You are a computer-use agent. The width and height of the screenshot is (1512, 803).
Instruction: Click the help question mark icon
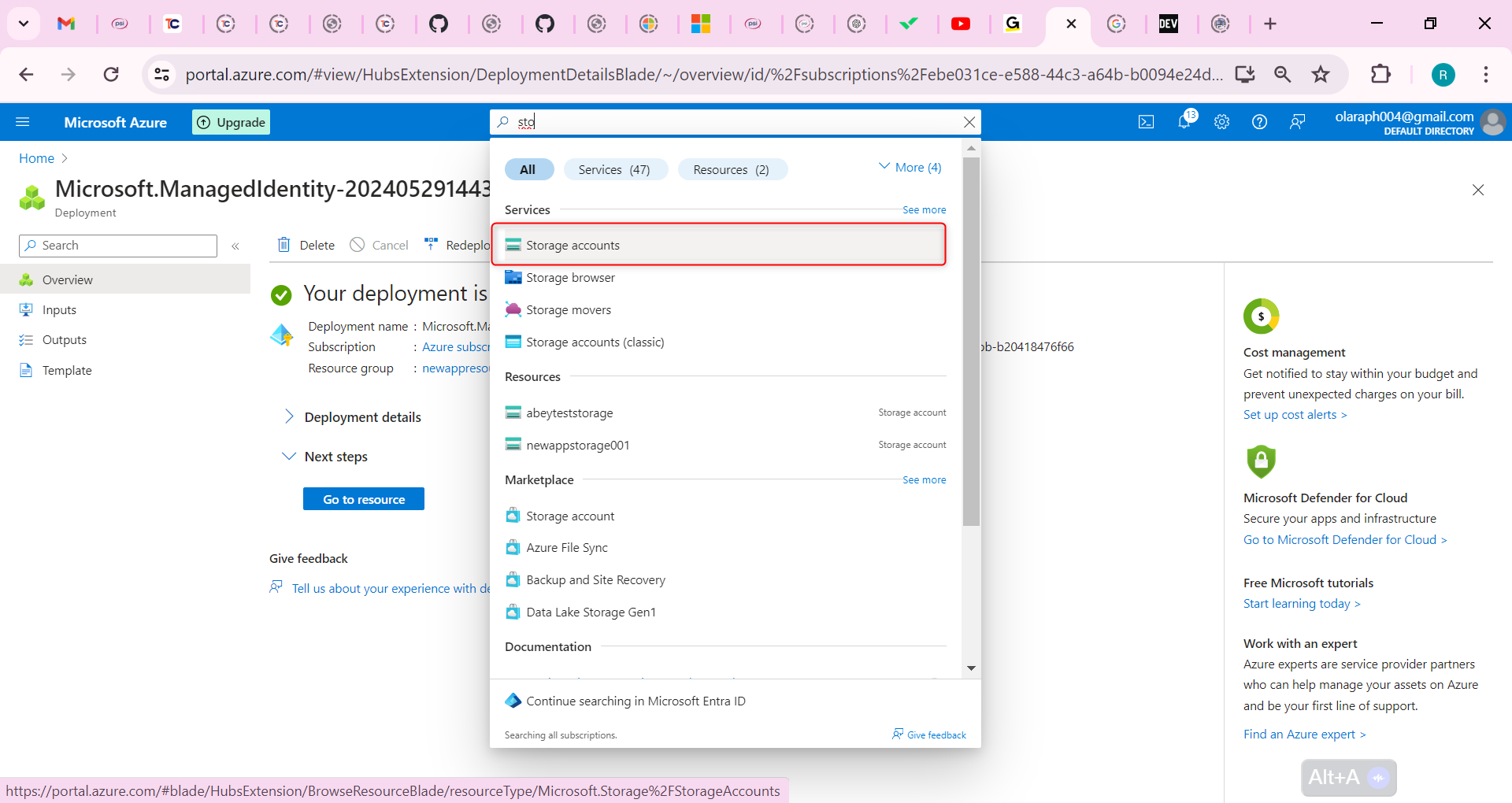1259,122
